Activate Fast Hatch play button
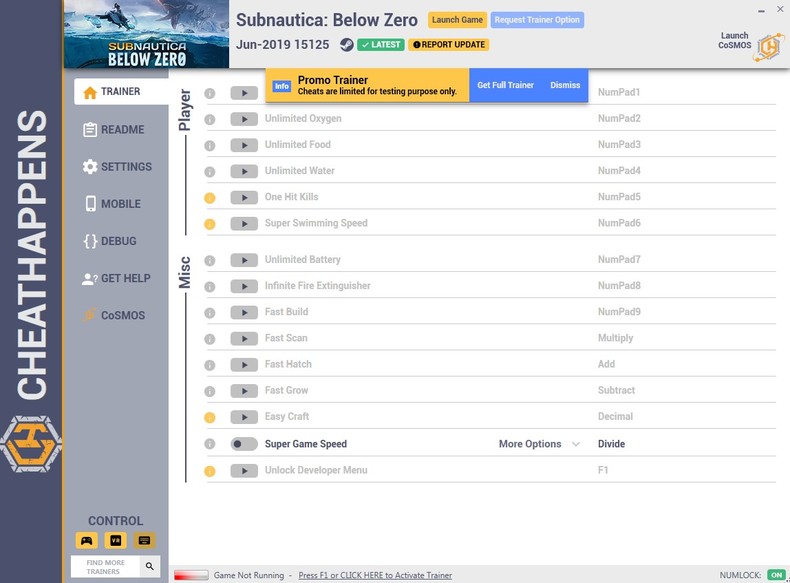Image resolution: width=790 pixels, height=583 pixels. [x=244, y=365]
